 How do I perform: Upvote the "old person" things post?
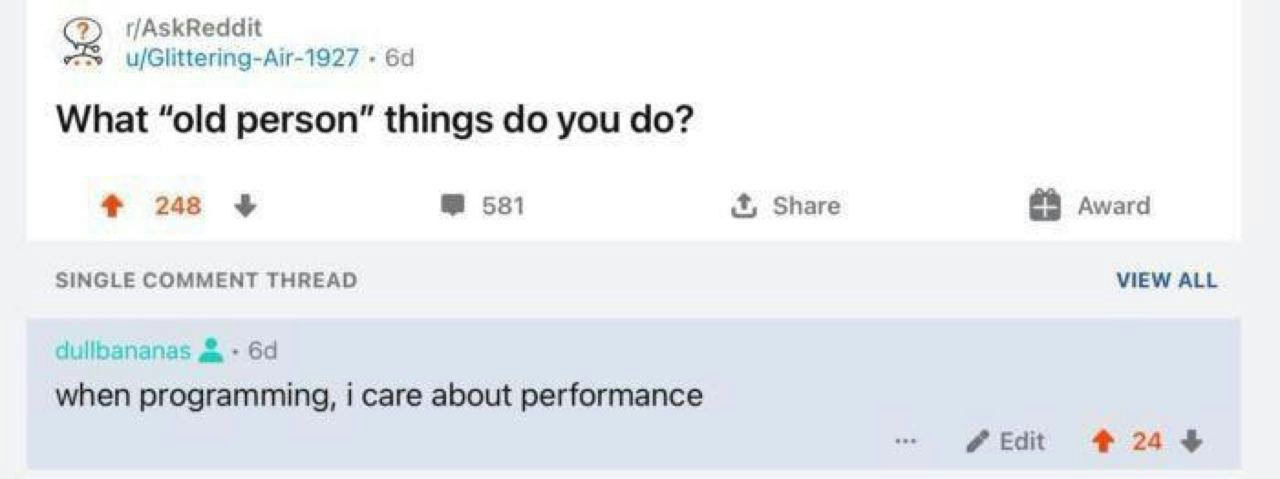tap(113, 206)
